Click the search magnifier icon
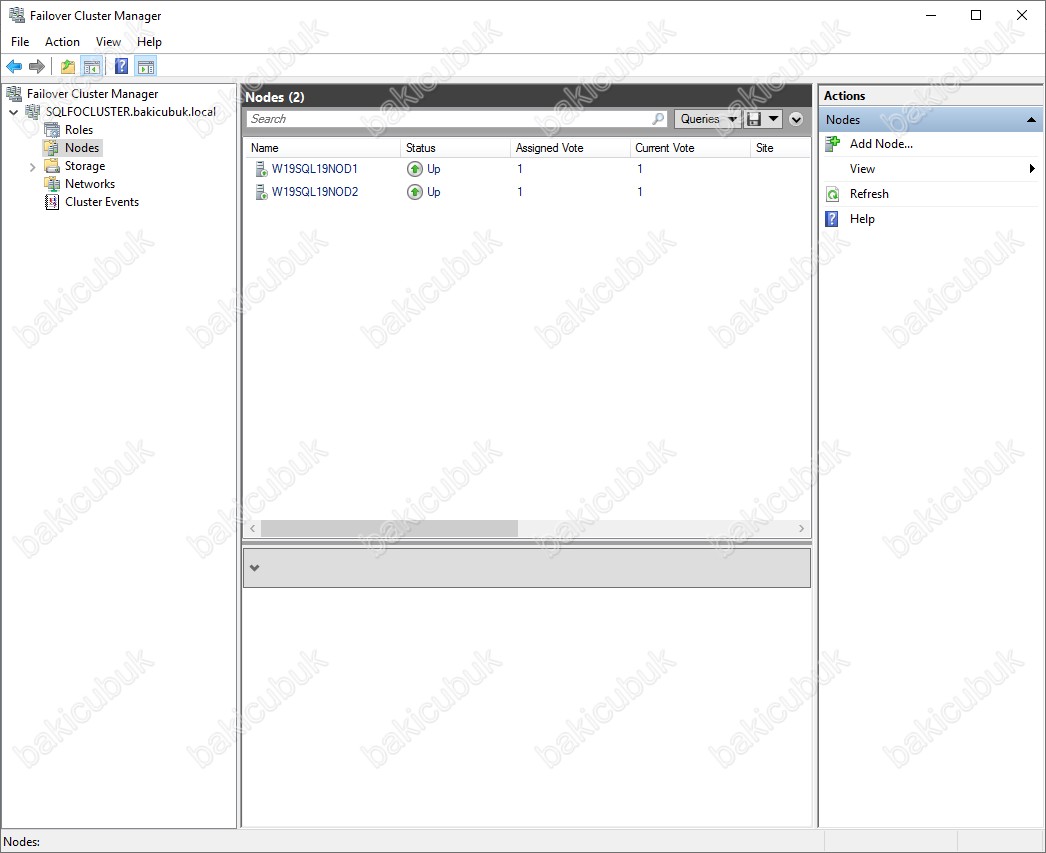 (658, 119)
